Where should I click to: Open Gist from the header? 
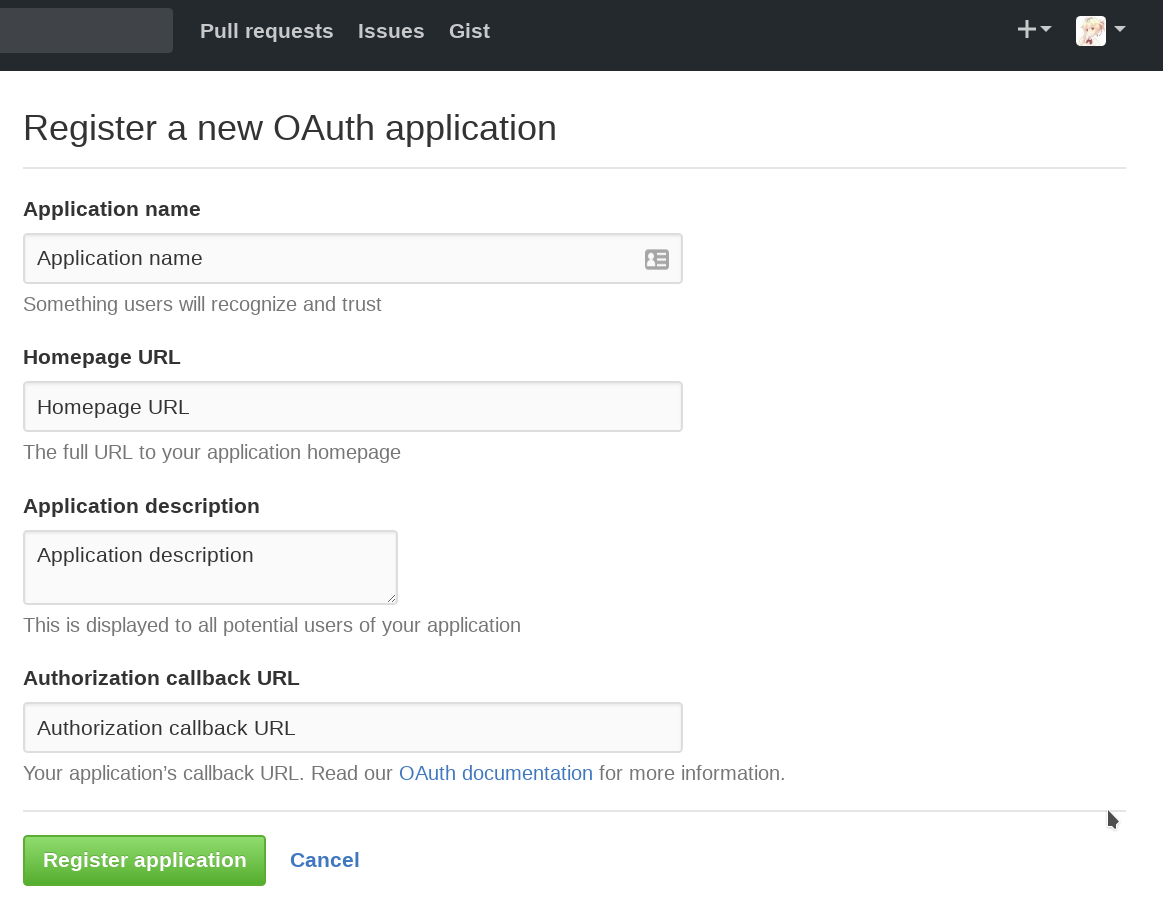[469, 31]
